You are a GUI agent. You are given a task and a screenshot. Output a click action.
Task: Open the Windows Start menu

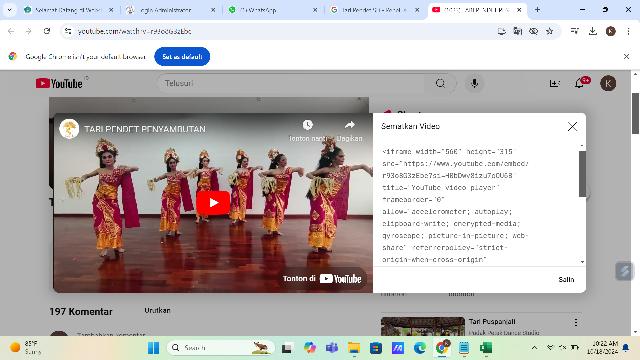pos(153,348)
